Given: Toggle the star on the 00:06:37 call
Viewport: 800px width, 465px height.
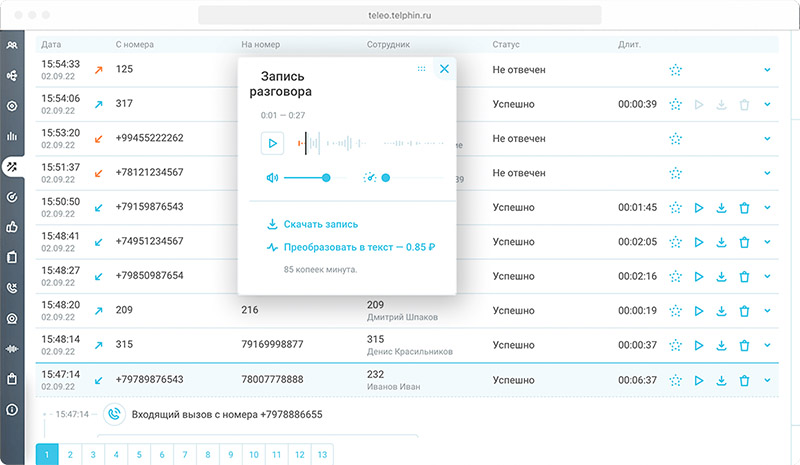Looking at the screenshot, I should pos(676,380).
